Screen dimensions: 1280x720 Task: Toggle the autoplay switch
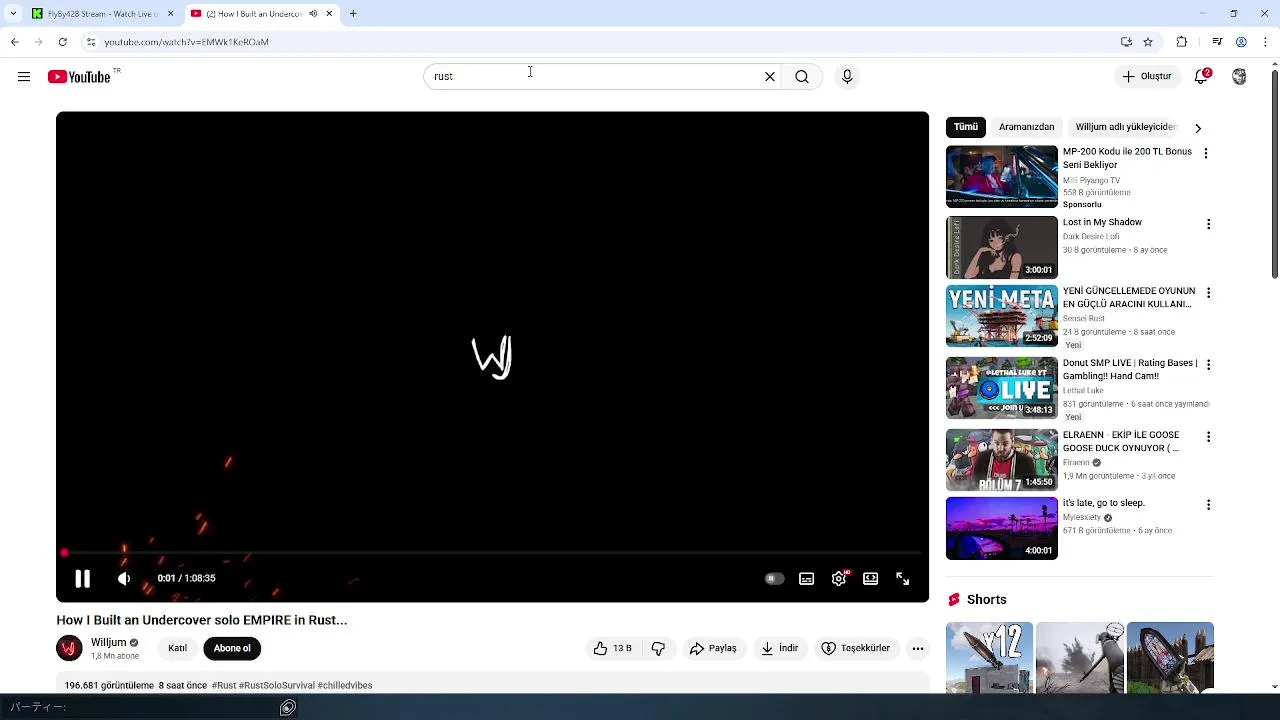774,579
